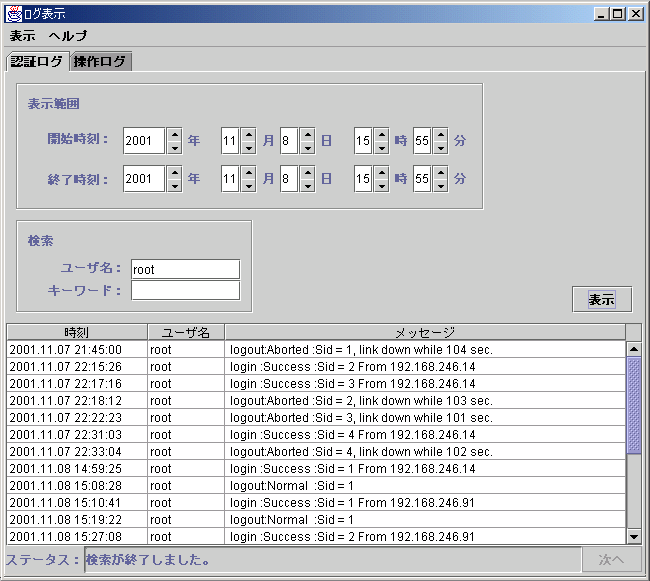
Task: Increase the end time month spinner
Action: (249, 172)
